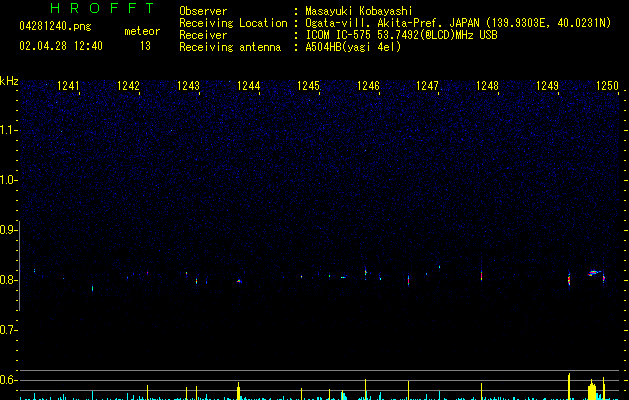The image size is (629, 400).
Task: Select the 1.0 frequency axis label
Action: coord(8,180)
